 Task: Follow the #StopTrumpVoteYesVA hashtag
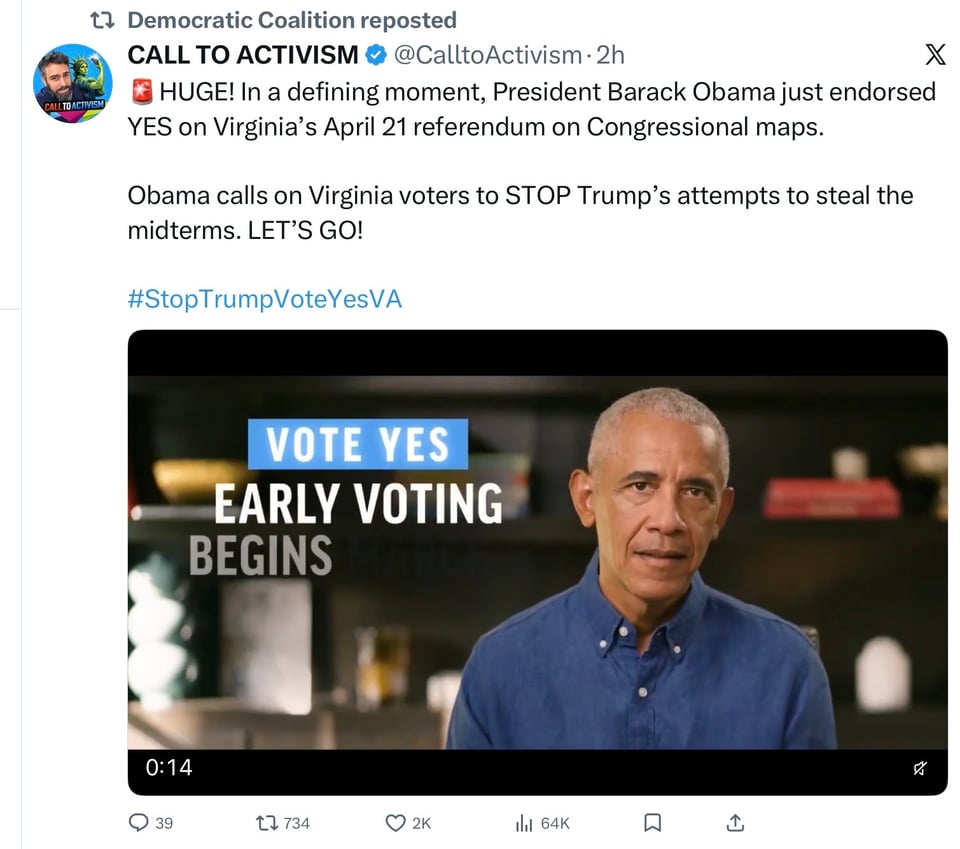pos(265,299)
